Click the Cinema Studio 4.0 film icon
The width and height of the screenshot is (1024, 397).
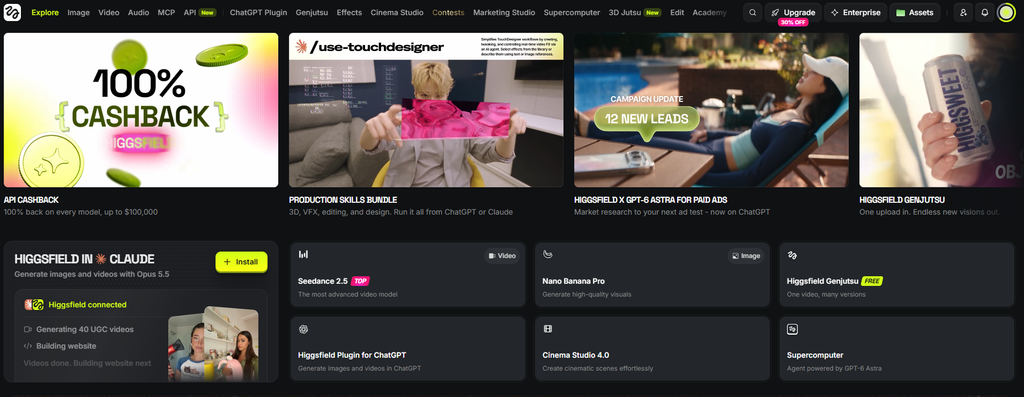pyautogui.click(x=547, y=329)
